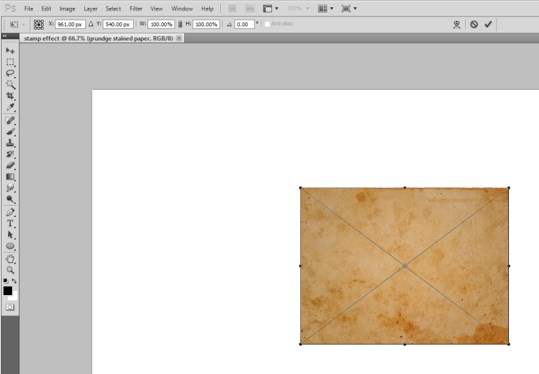Select the Gradient tool
Viewport: 539px width, 374px height.
[x=10, y=177]
